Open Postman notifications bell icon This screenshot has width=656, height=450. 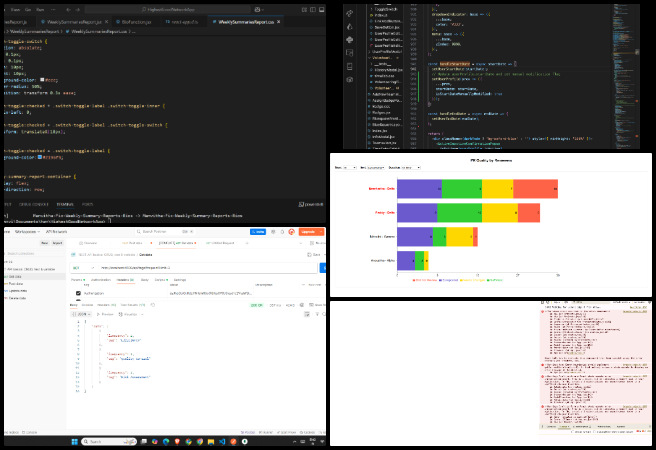282,232
